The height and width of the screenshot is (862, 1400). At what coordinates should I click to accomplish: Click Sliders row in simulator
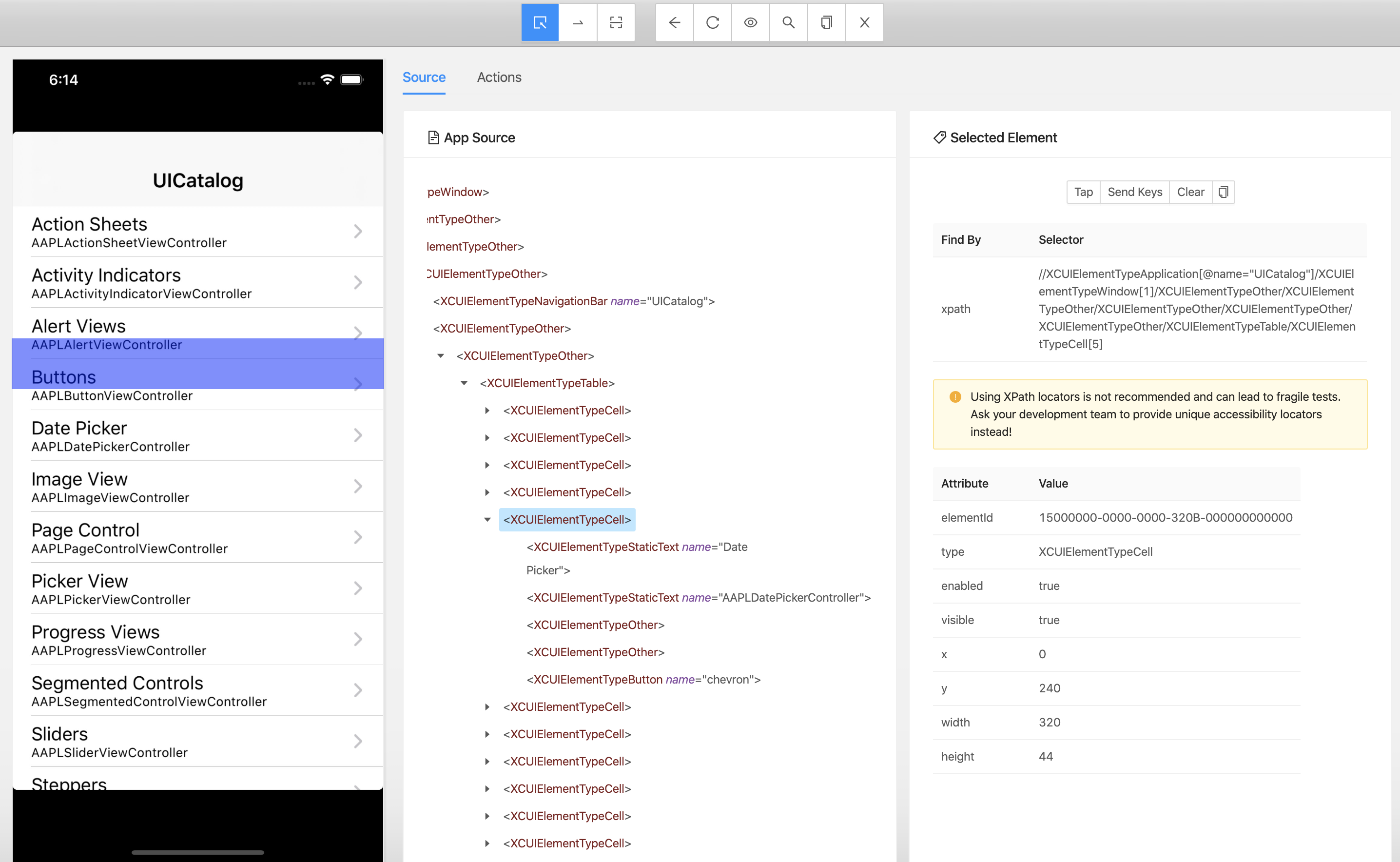point(198,741)
